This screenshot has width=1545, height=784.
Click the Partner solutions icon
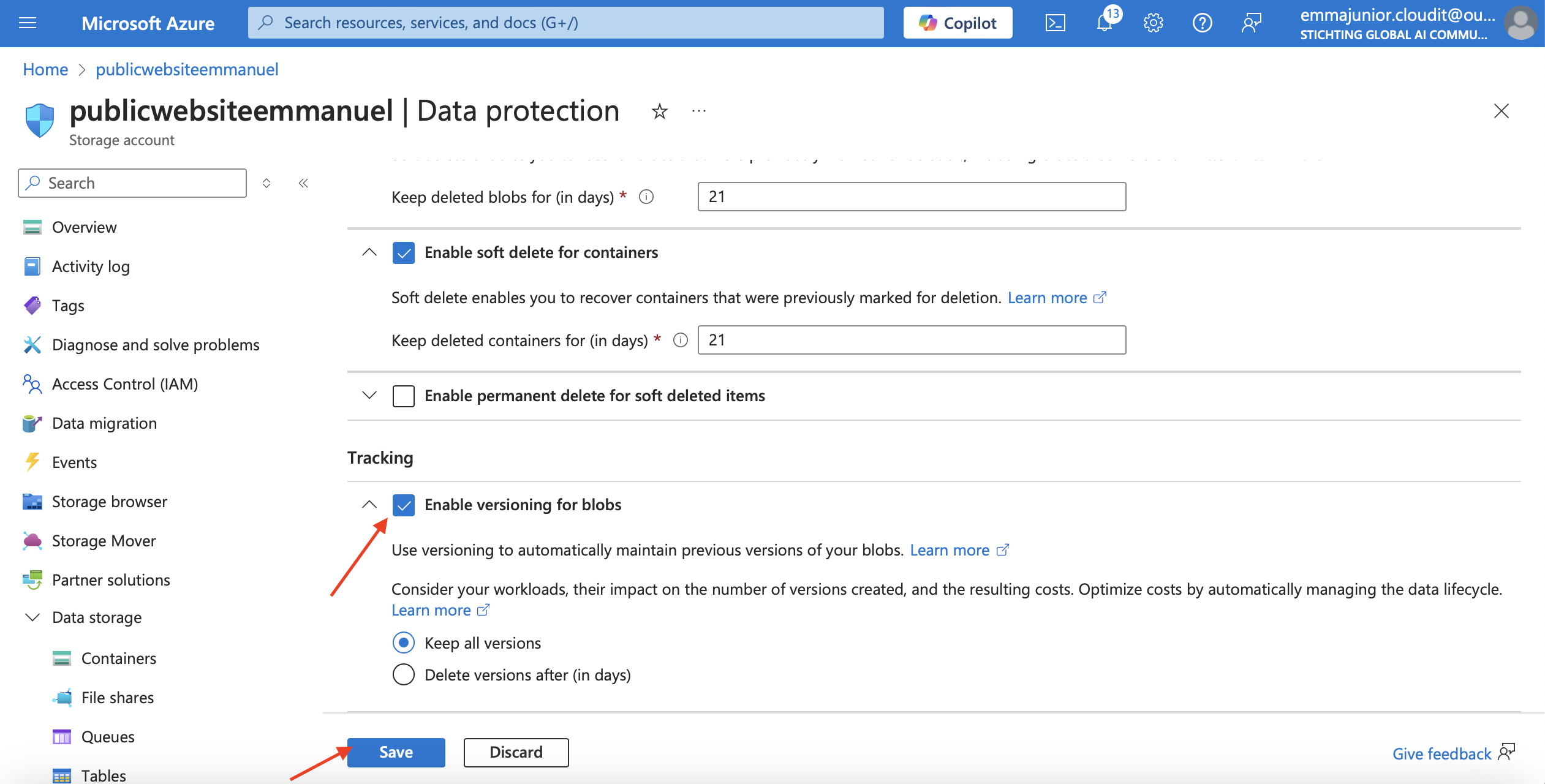click(x=32, y=580)
